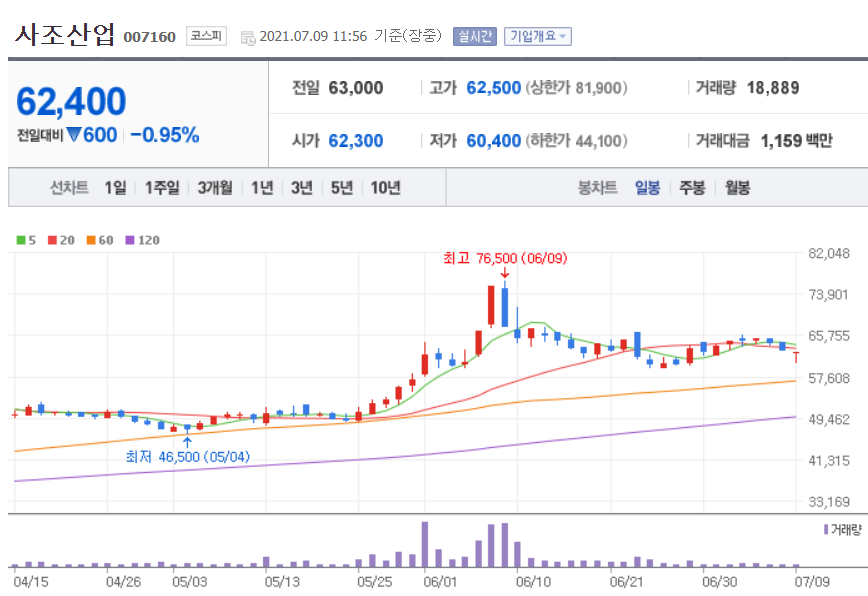
Task: Click the trading value 1,159 백만
Action: point(797,141)
